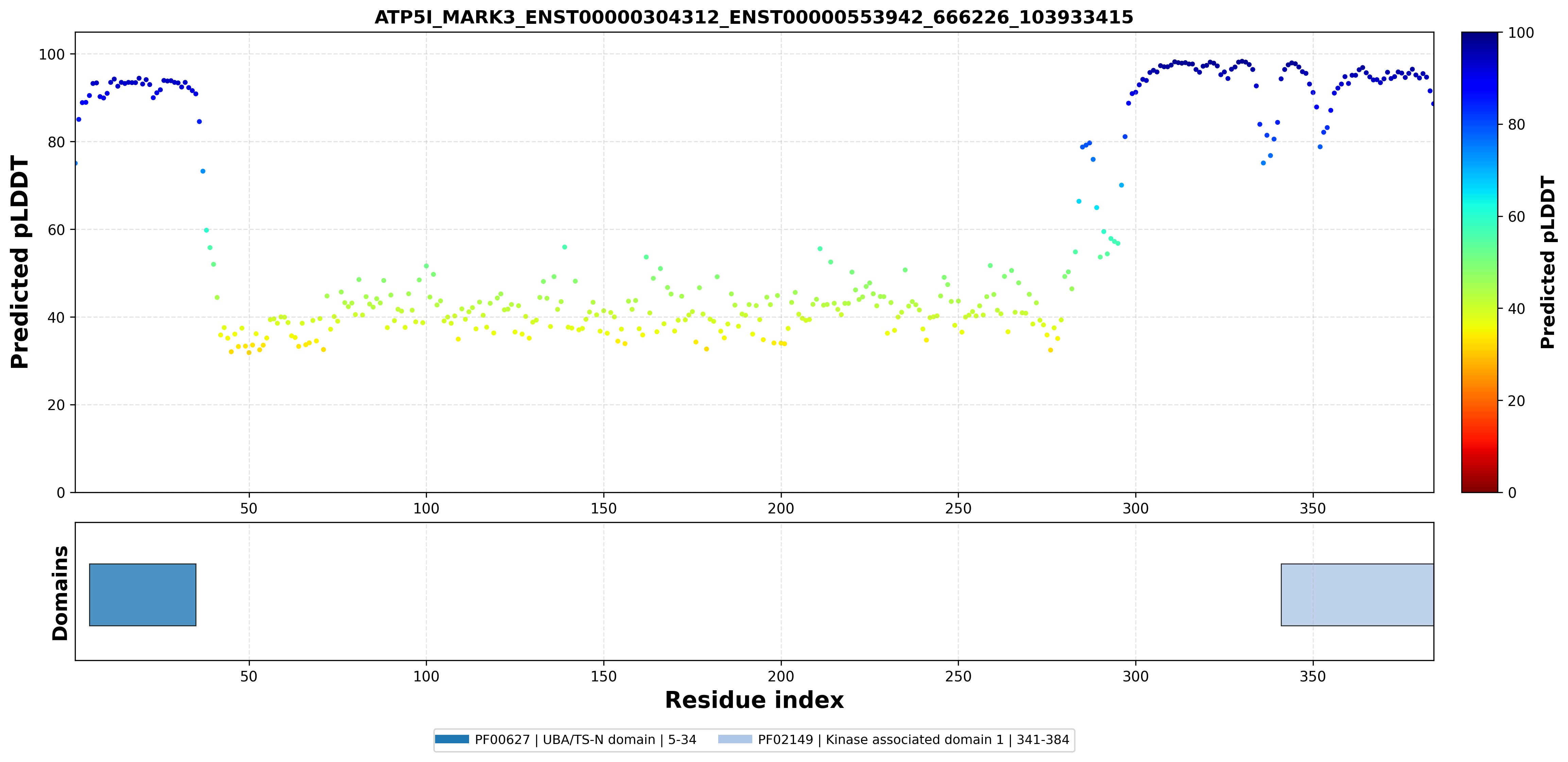Click the Residue index axis label
Viewport: 1568px width, 762px height.
click(x=754, y=700)
